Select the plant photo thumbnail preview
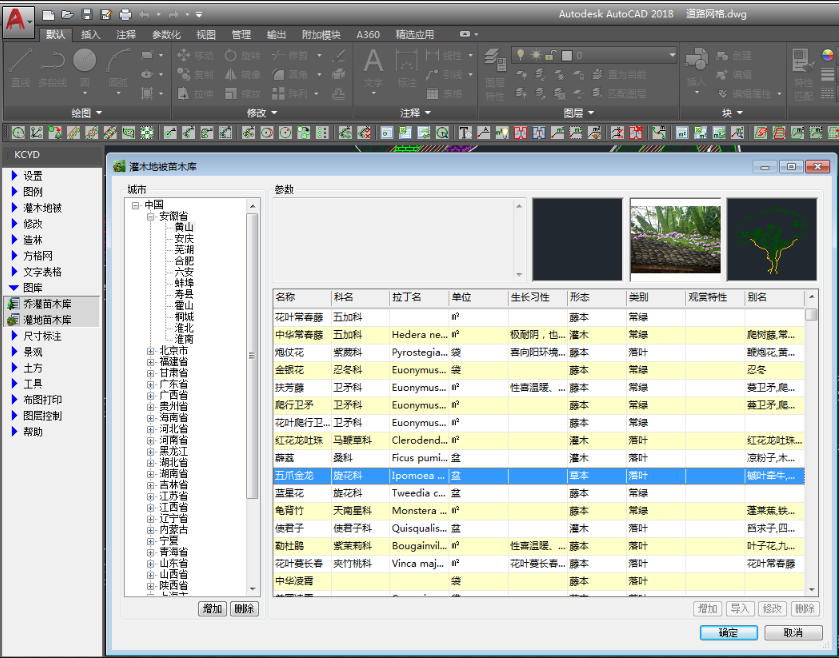 tap(675, 239)
